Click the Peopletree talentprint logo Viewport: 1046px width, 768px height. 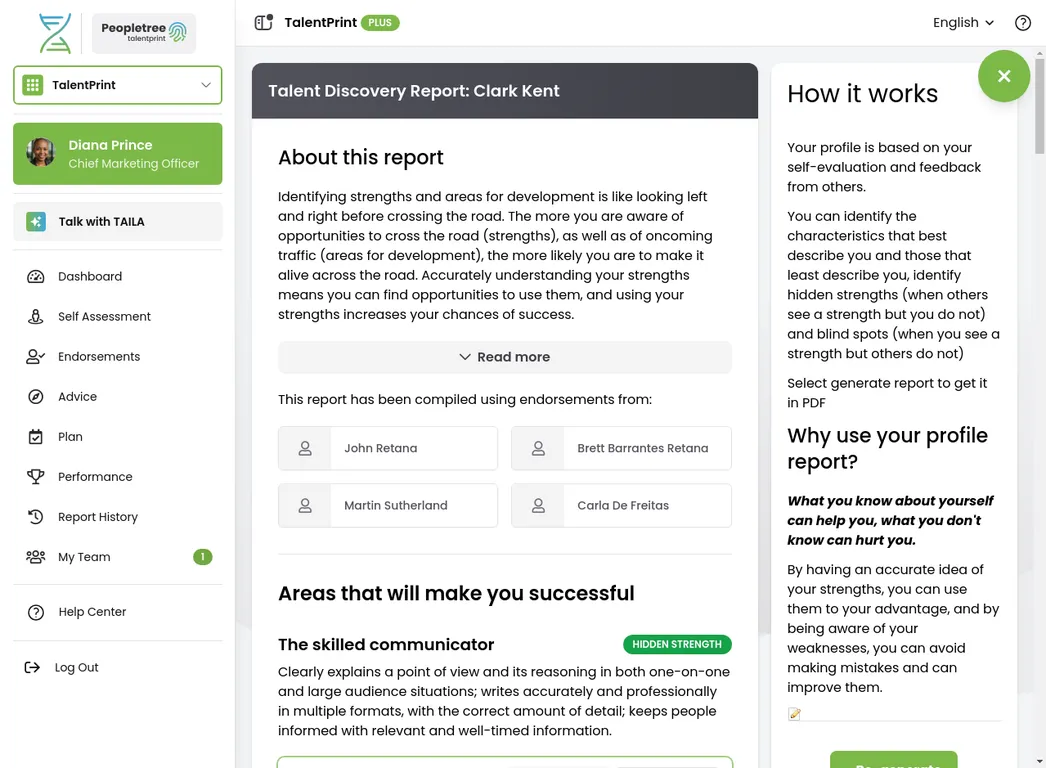143,33
